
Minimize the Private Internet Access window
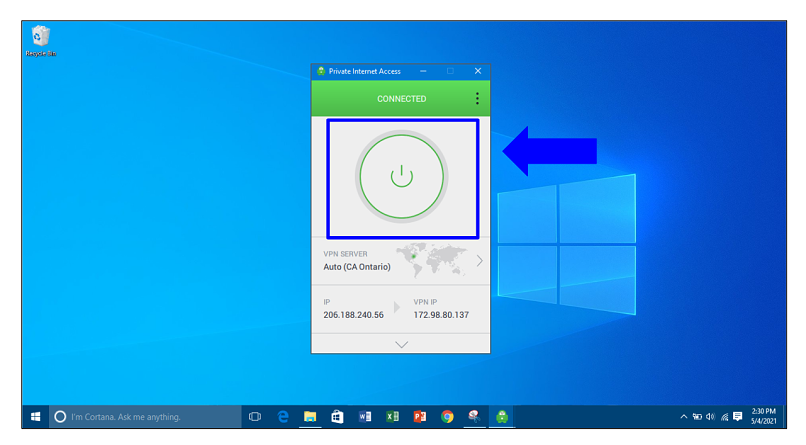[x=423, y=71]
